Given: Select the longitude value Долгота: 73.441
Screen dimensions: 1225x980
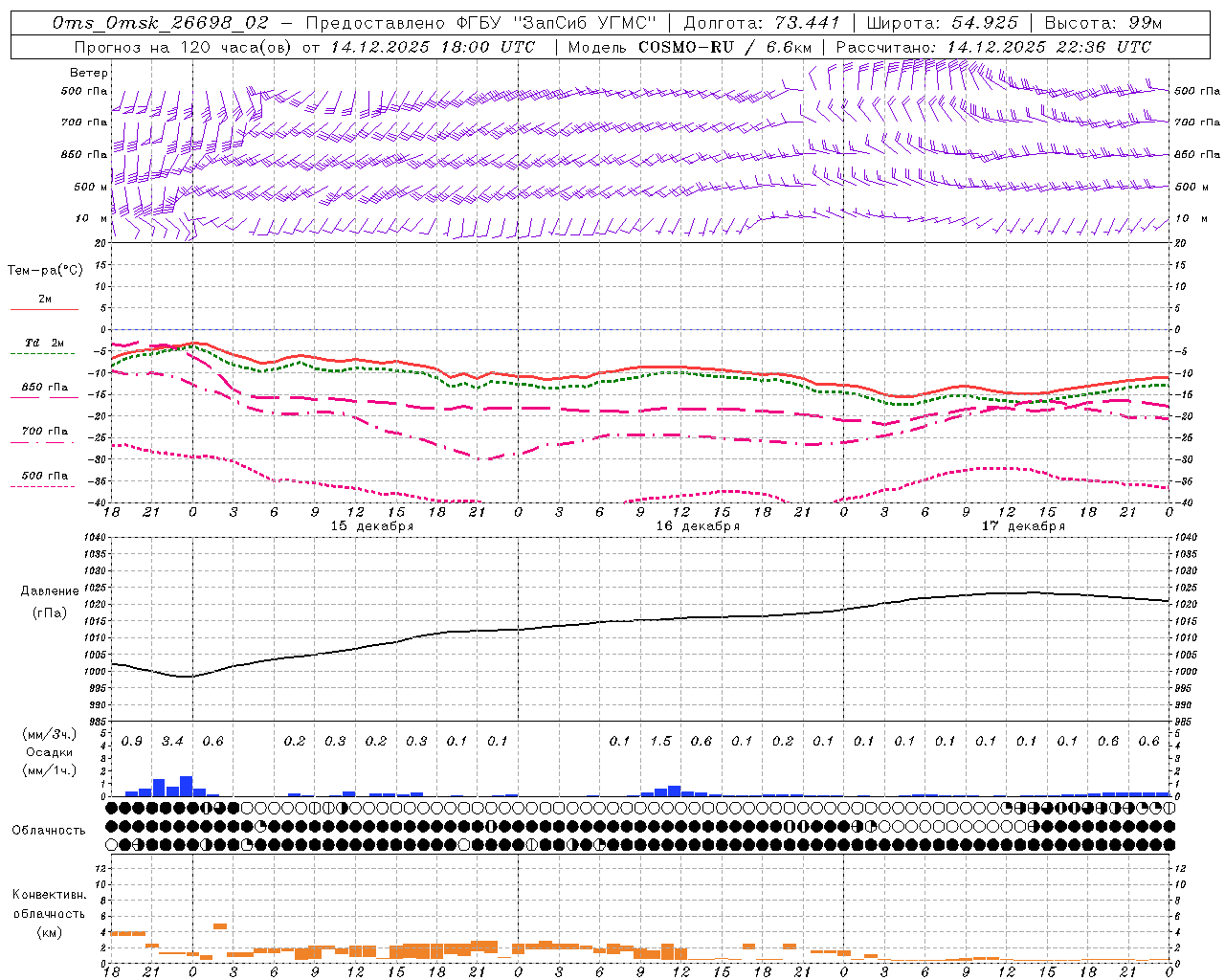Looking at the screenshot, I should tap(762, 23).
